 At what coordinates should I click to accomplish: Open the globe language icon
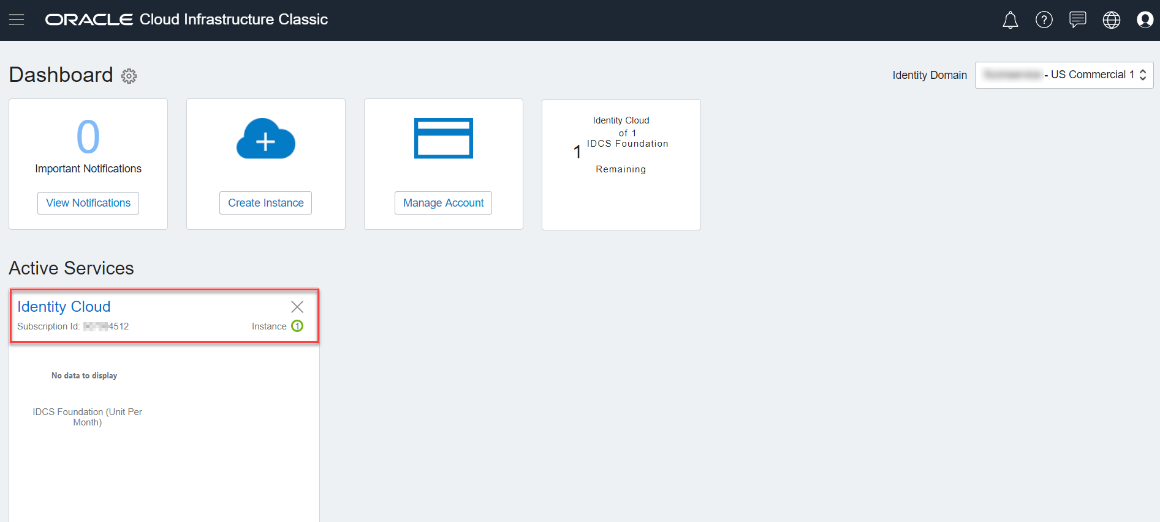click(x=1111, y=20)
